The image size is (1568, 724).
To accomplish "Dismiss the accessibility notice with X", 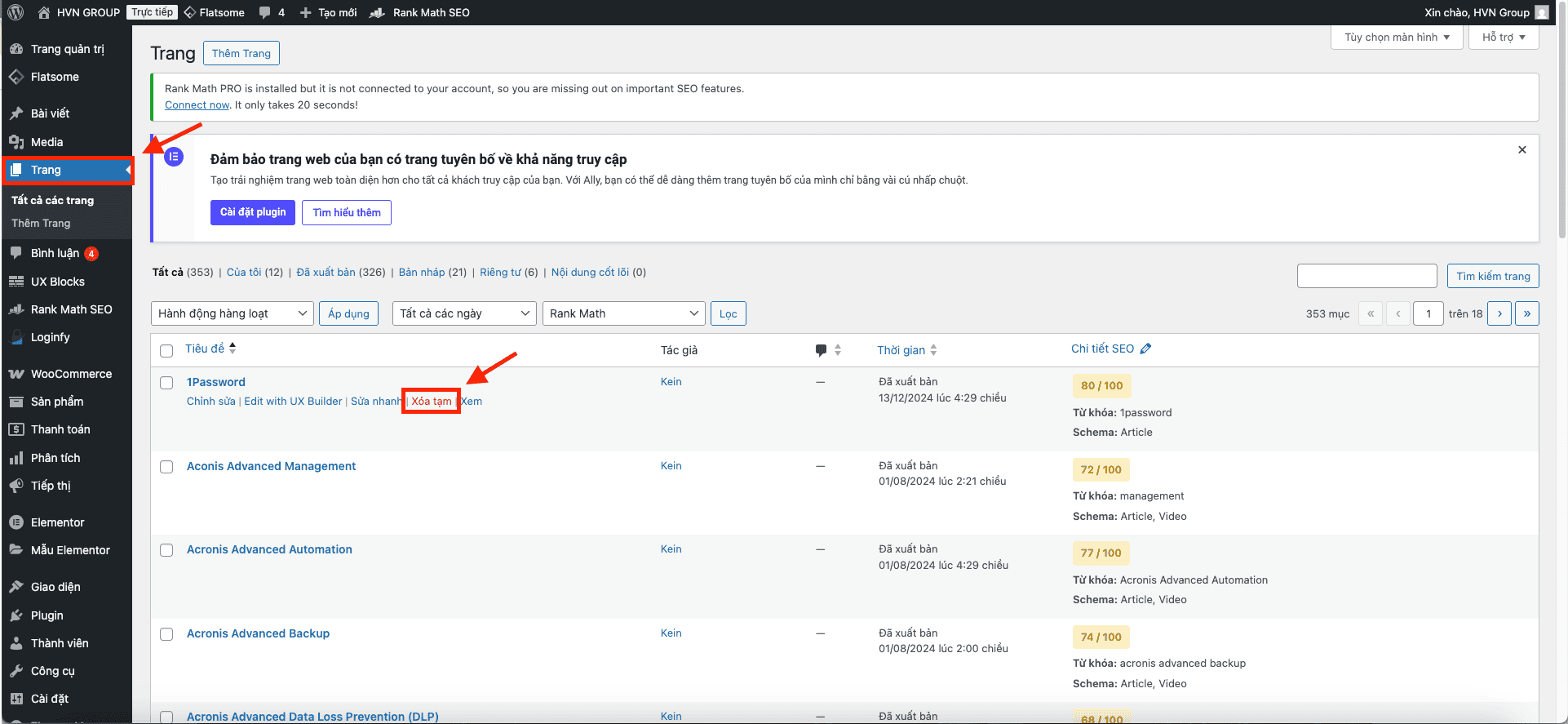I will coord(1522,149).
